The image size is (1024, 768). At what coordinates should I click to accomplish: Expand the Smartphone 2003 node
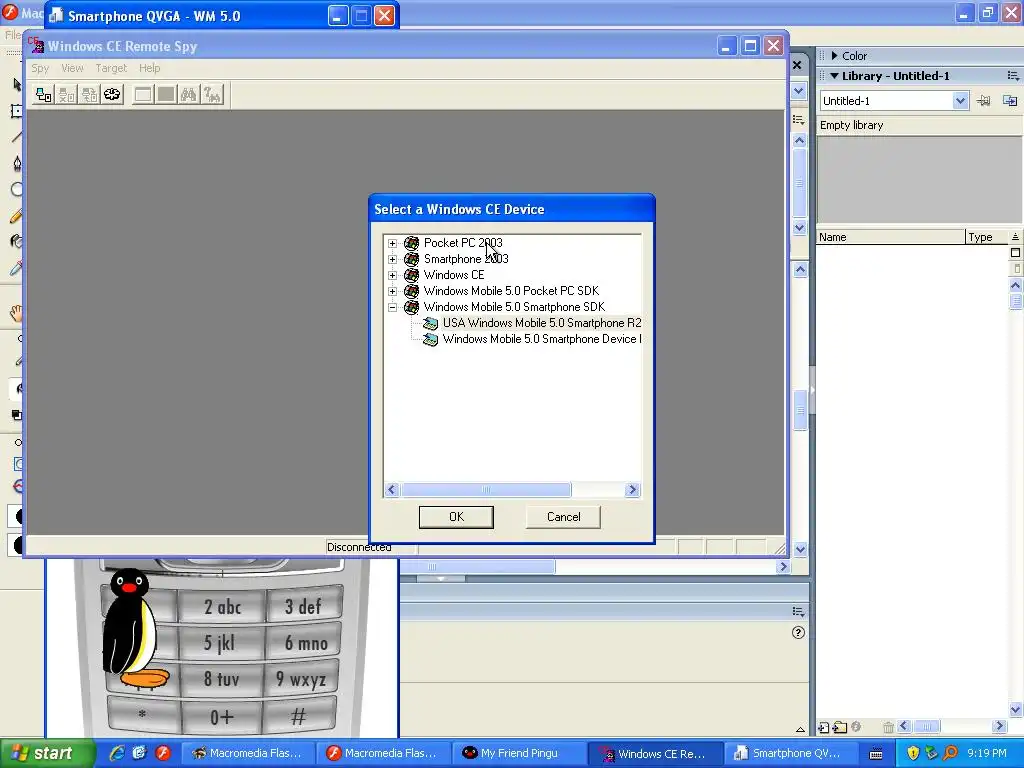point(392,259)
